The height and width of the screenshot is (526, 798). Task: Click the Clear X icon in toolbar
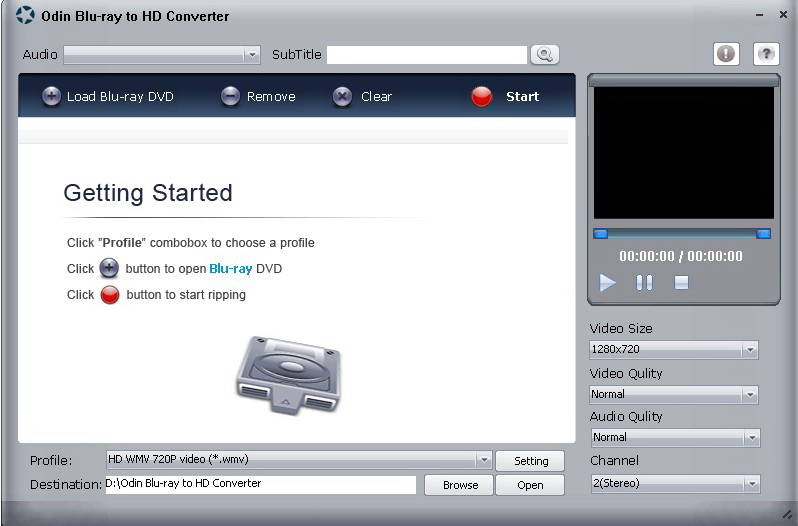coord(342,96)
